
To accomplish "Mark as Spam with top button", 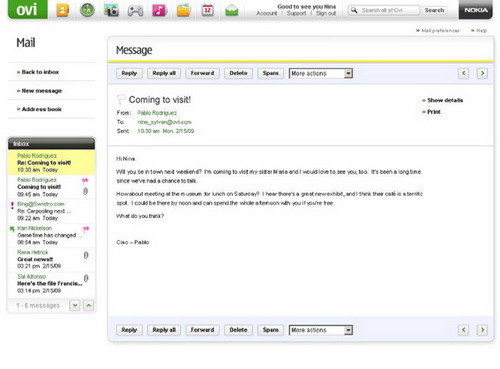I will pyautogui.click(x=270, y=73).
